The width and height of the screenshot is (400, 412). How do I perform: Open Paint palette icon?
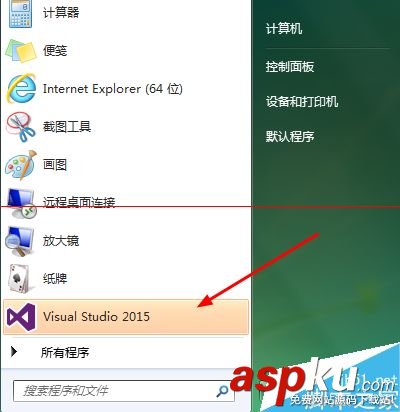(x=21, y=165)
